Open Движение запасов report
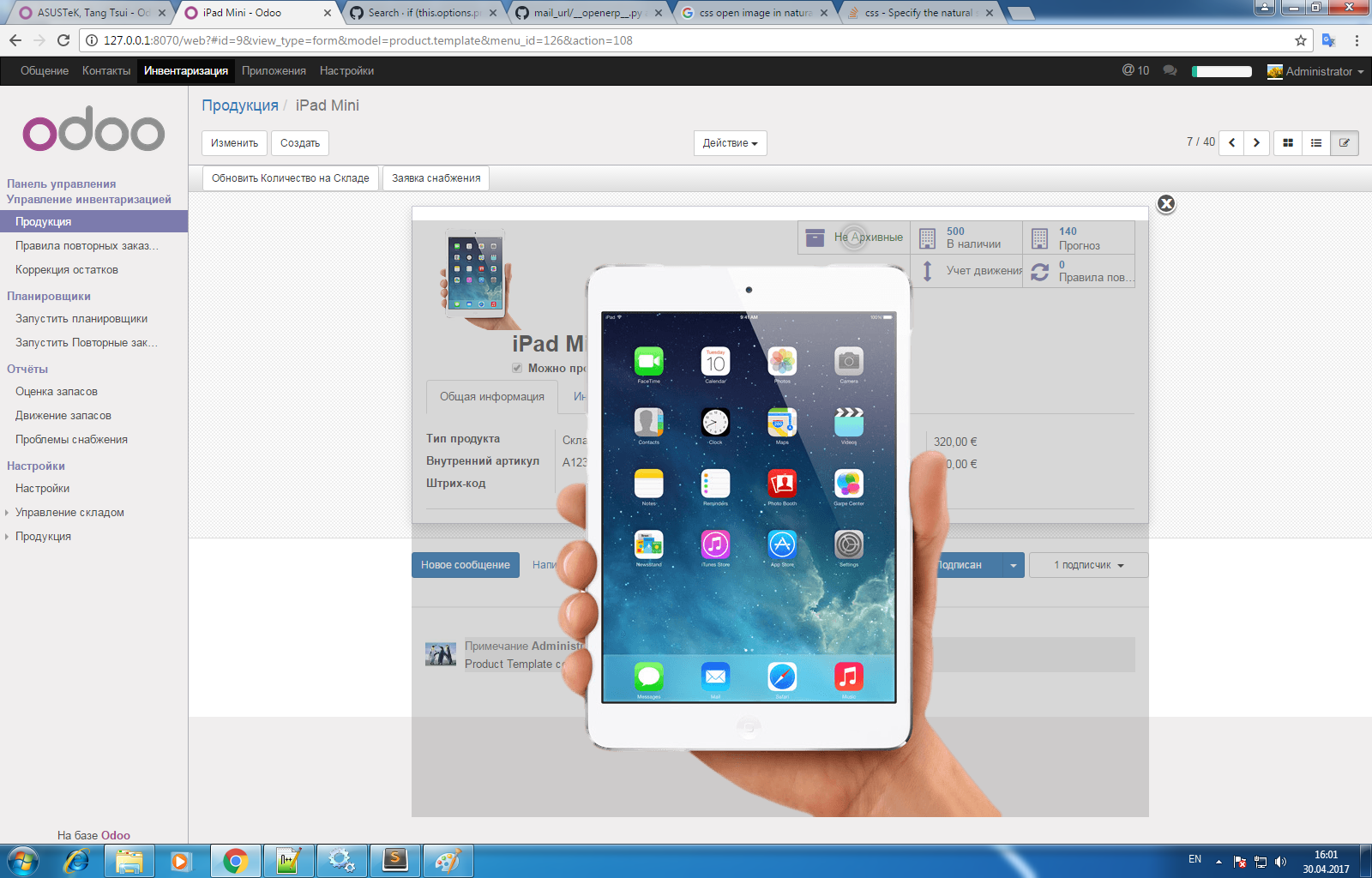 pos(63,415)
